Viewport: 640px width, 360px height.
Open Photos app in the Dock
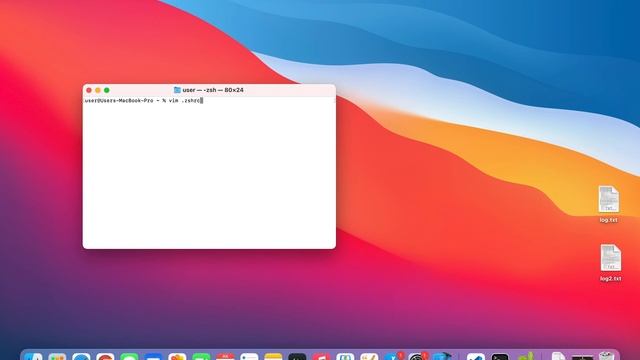(177, 357)
